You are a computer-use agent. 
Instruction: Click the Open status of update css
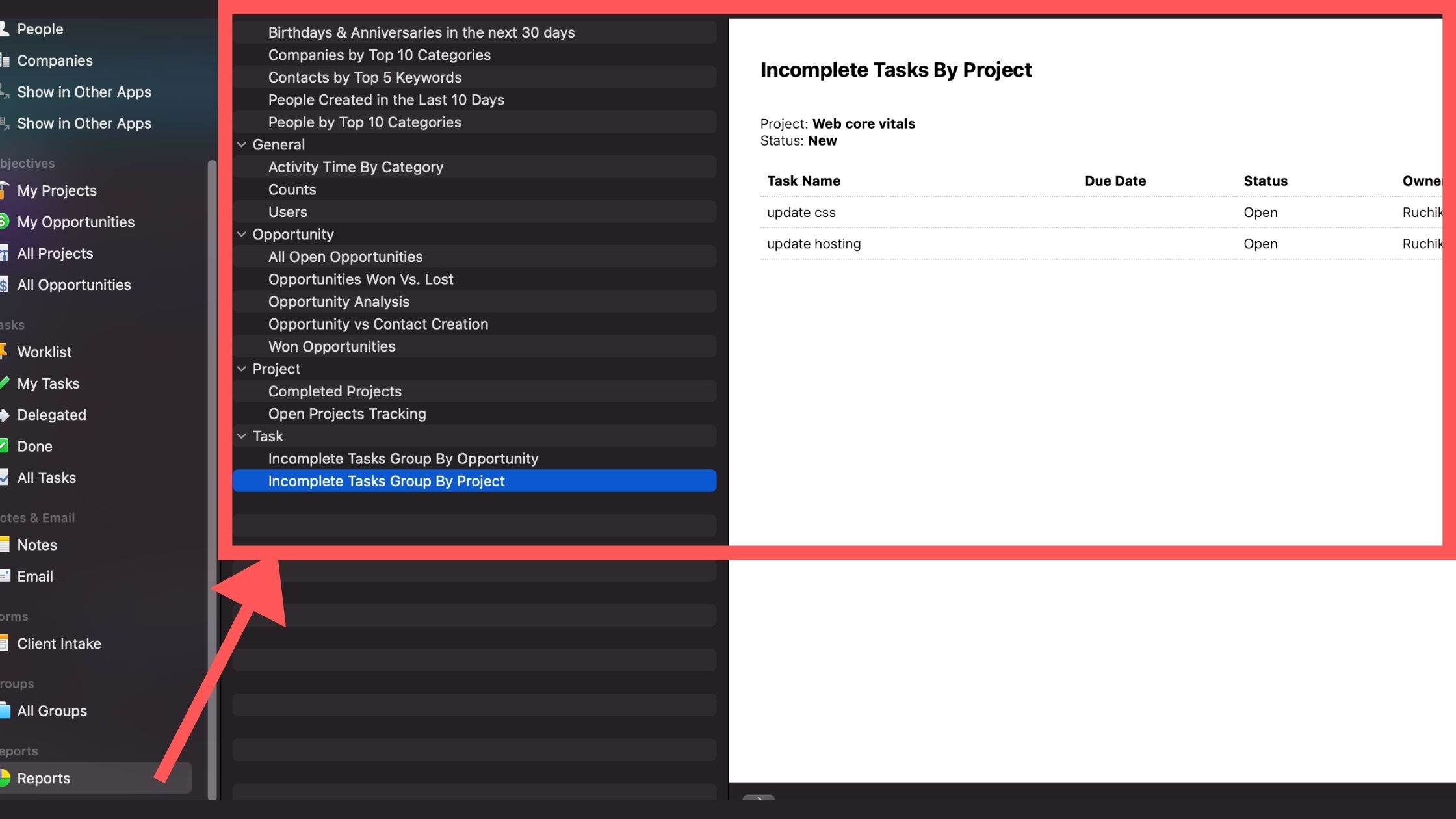click(x=1260, y=213)
